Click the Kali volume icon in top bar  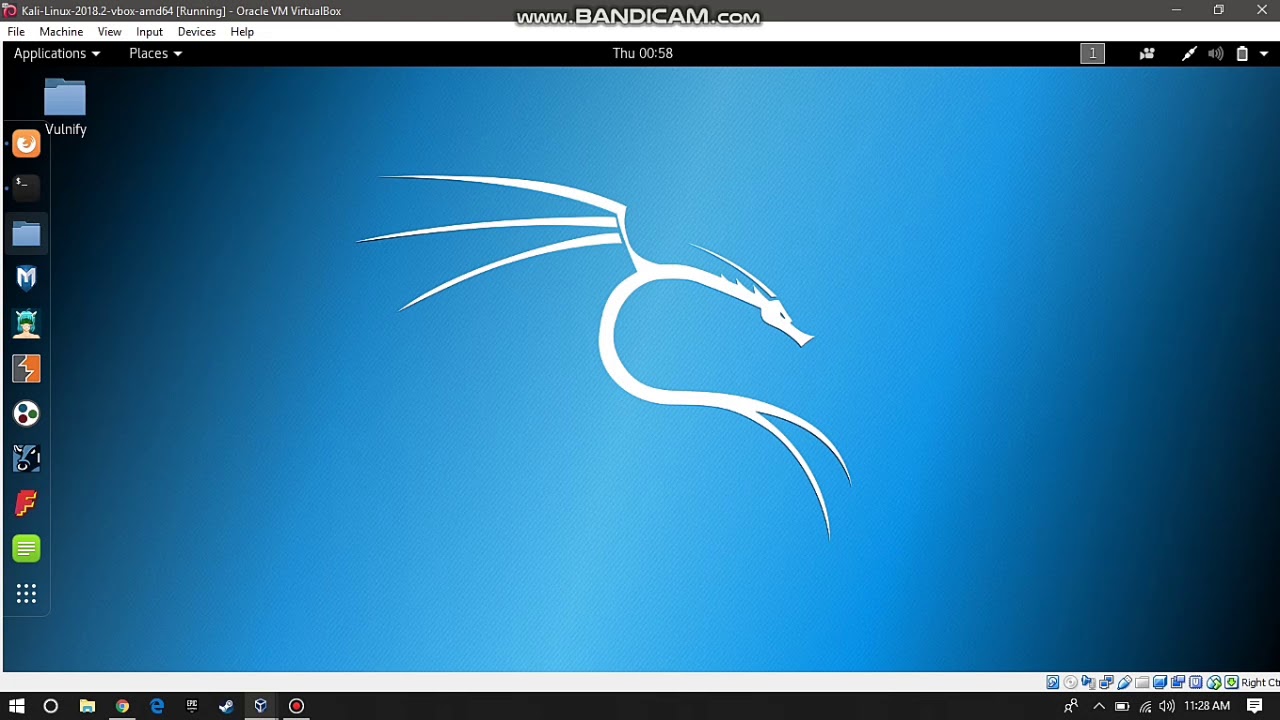(1215, 54)
